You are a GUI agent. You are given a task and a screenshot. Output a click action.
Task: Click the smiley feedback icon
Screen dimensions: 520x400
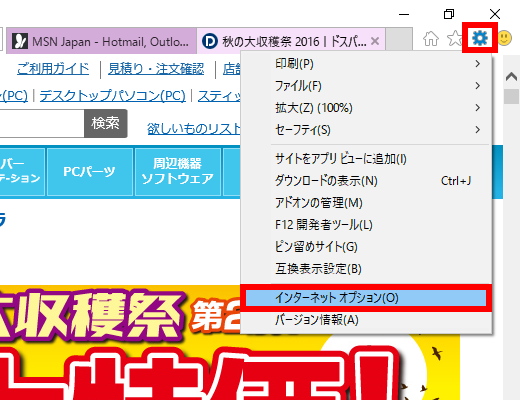click(505, 38)
